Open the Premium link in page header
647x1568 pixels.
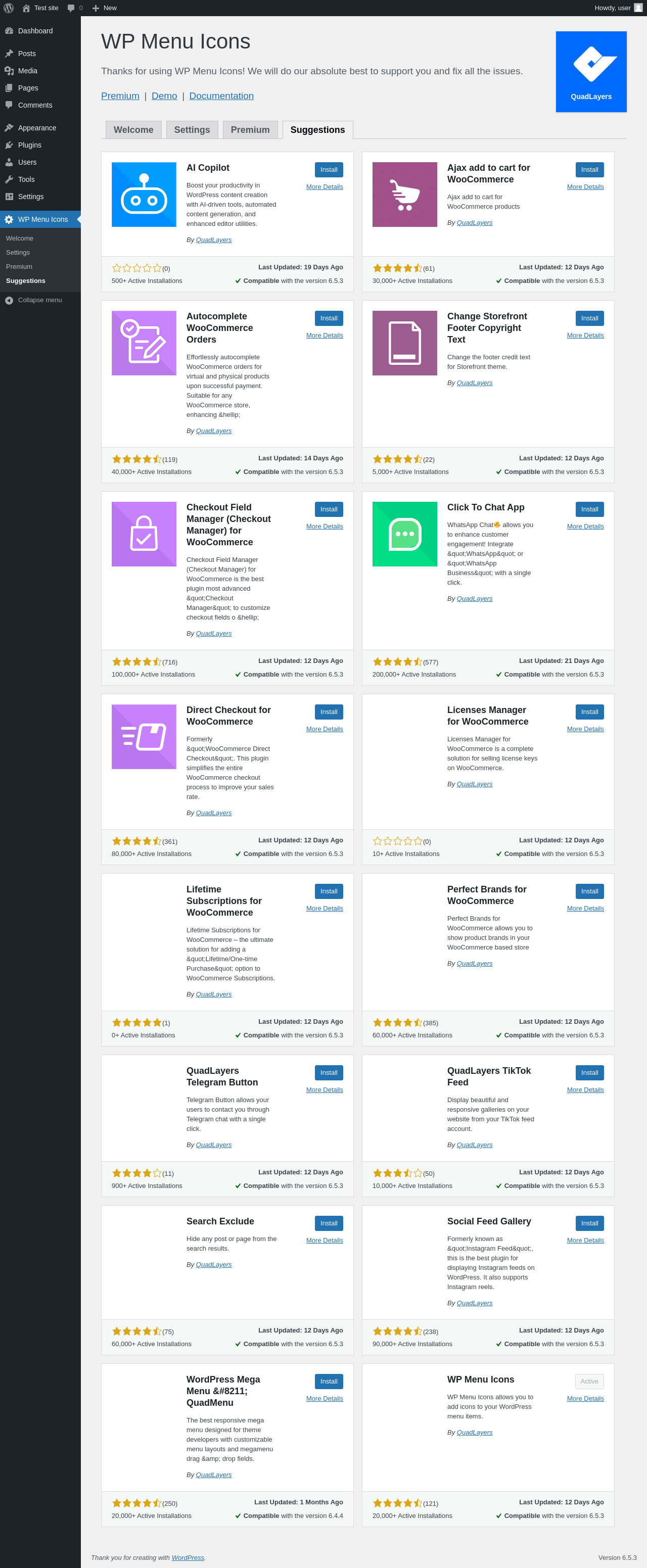(x=120, y=96)
